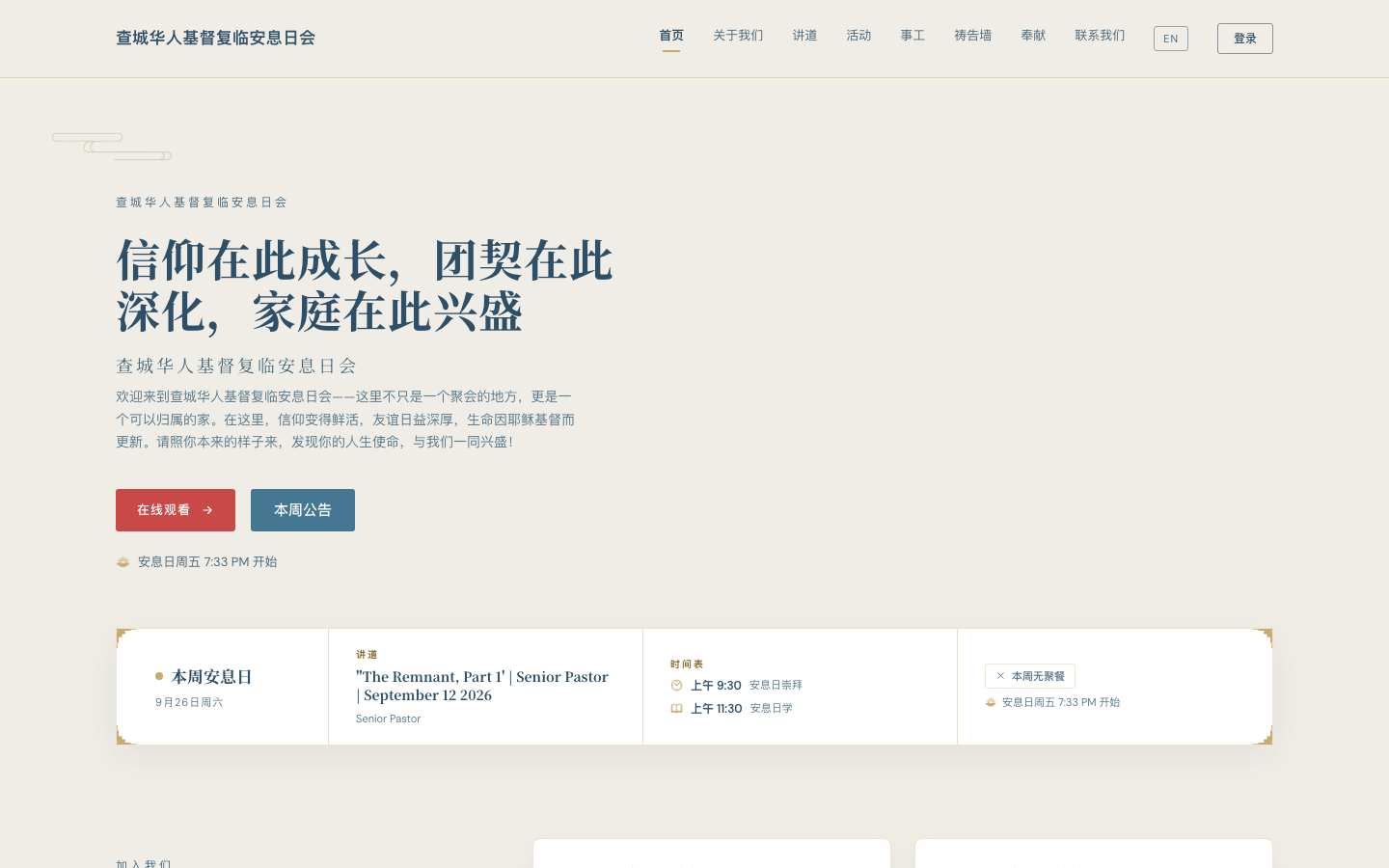Click the cloud decoration above the heading
Viewport: 1389px width, 868px height.
click(112, 147)
